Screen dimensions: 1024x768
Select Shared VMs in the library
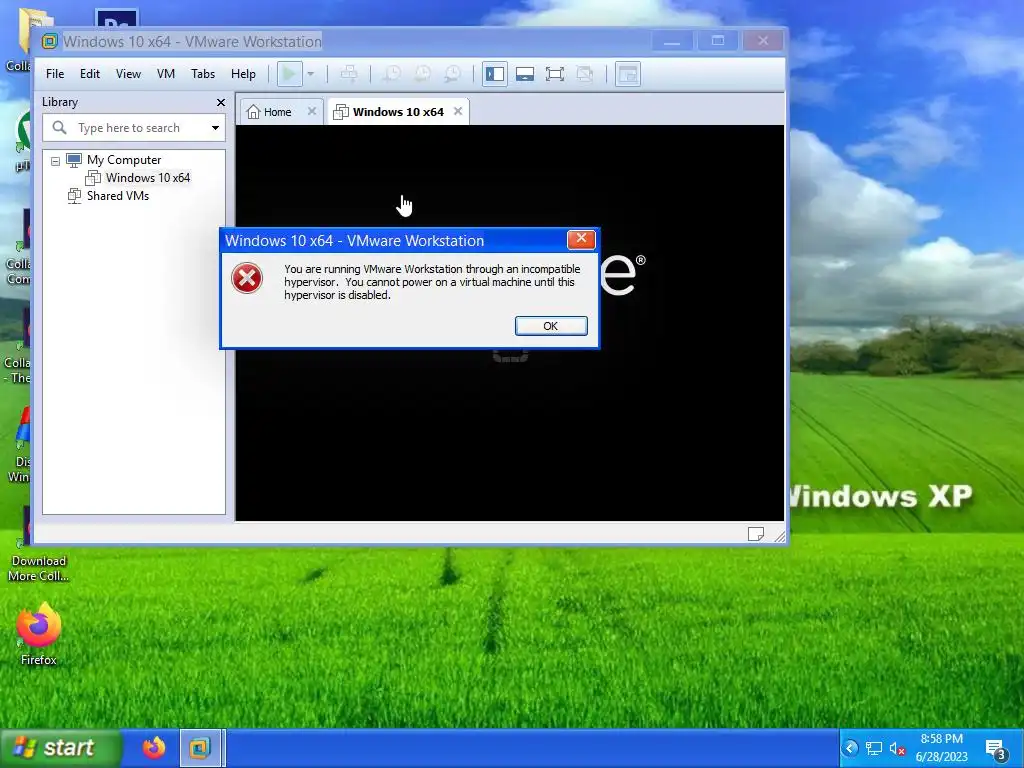click(x=118, y=196)
